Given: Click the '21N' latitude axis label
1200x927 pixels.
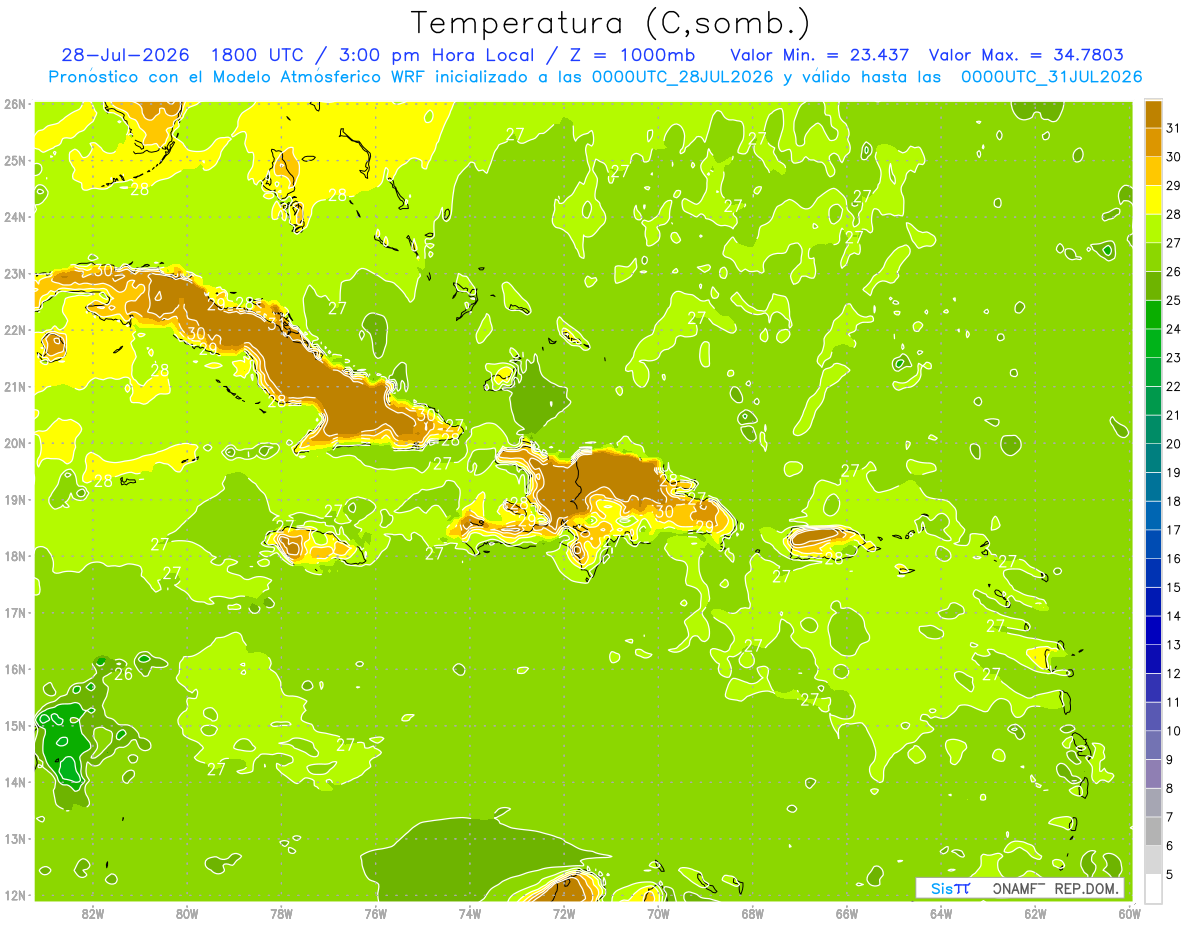Looking at the screenshot, I should click(15, 387).
